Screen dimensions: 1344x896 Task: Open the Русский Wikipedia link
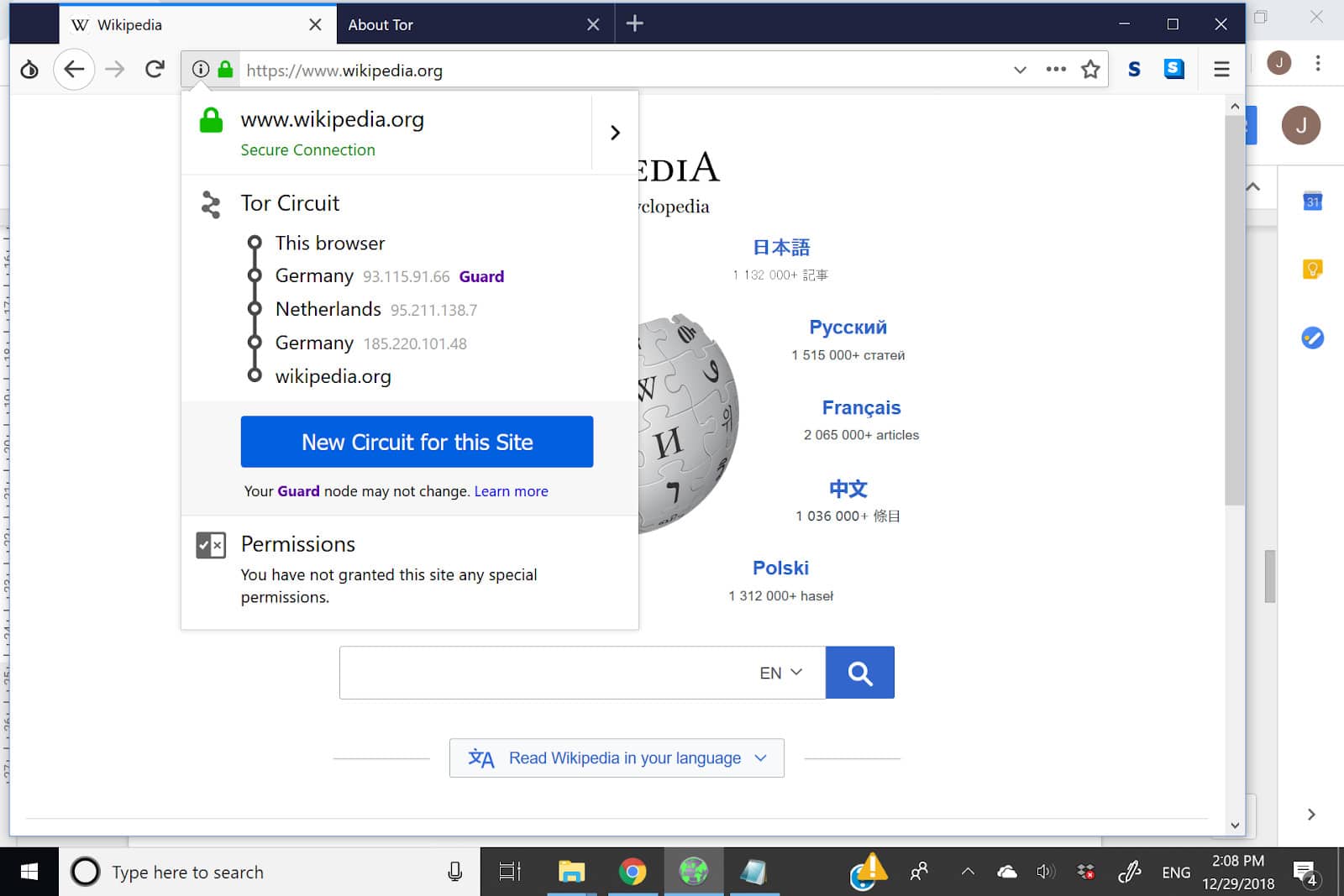[848, 327]
